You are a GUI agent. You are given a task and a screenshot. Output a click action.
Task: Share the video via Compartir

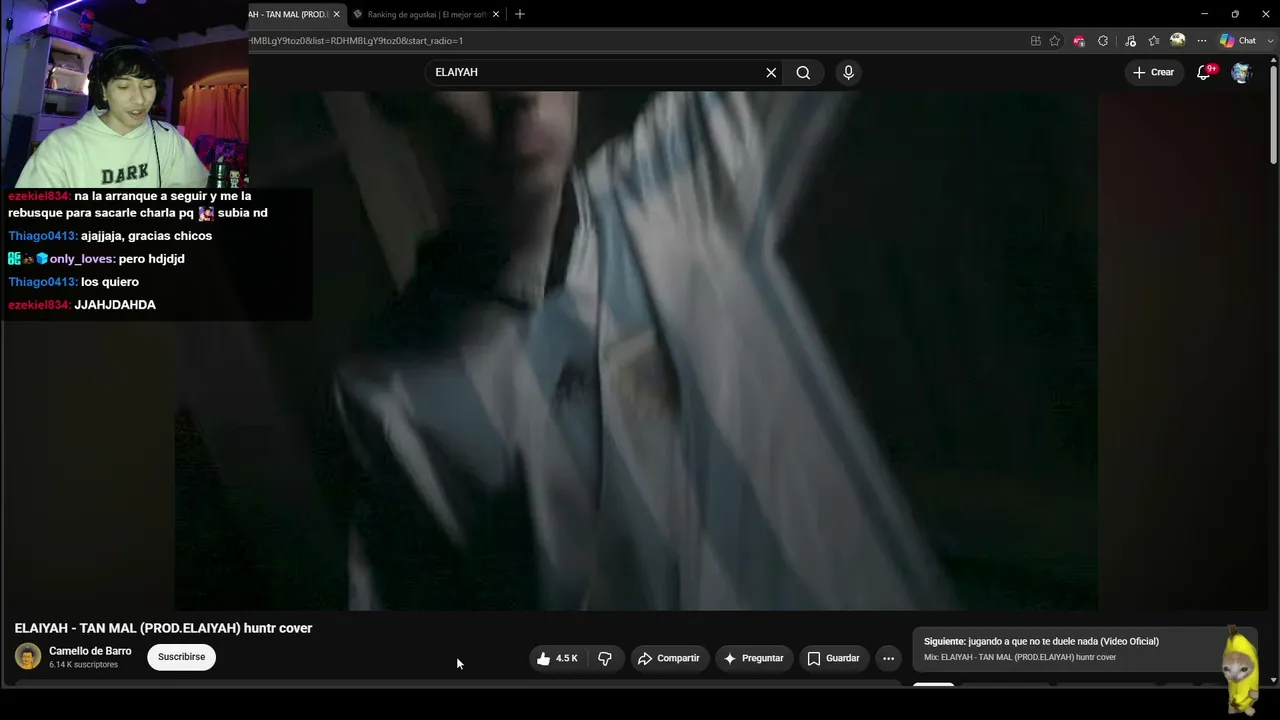668,658
